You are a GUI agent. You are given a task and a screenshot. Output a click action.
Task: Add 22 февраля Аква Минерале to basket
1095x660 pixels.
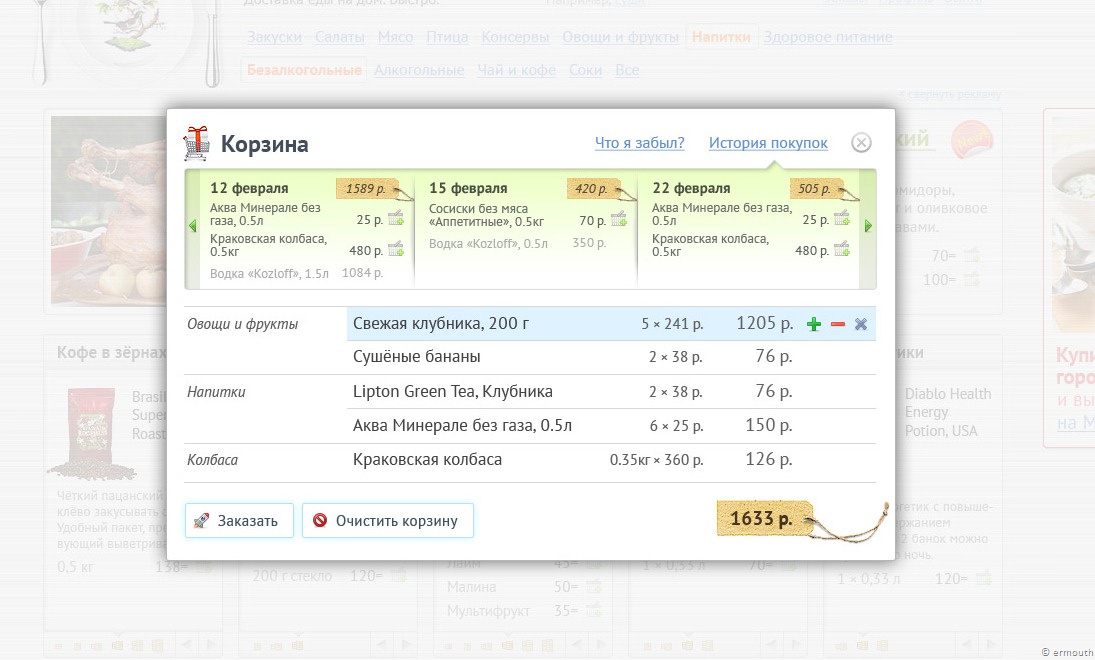[x=842, y=219]
